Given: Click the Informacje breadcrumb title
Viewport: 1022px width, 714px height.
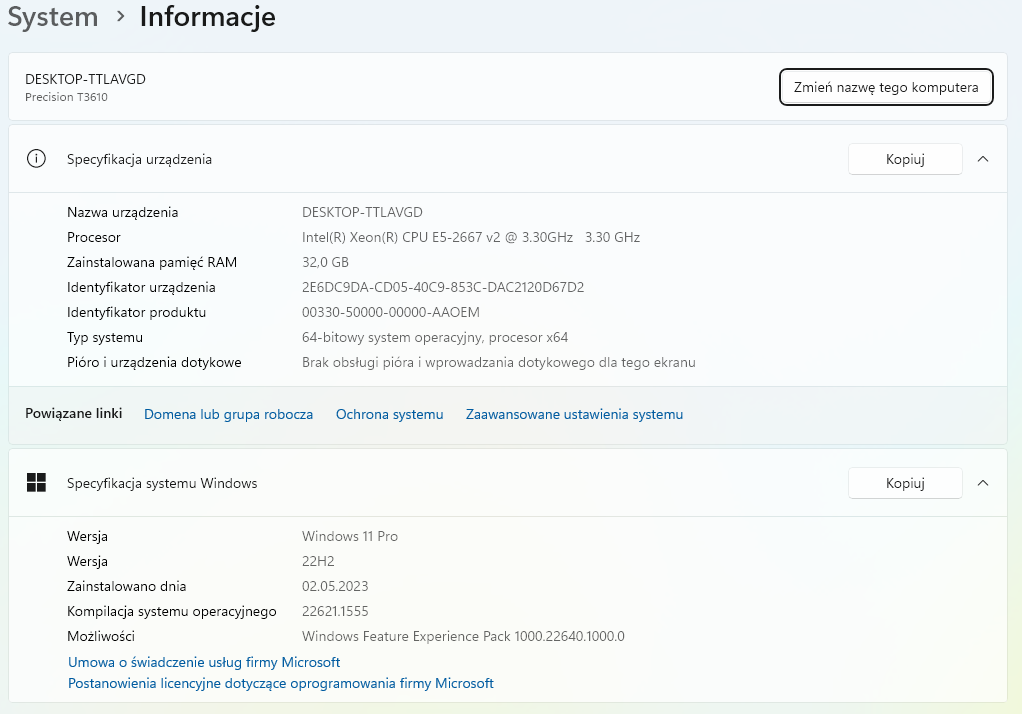Looking at the screenshot, I should 207,16.
